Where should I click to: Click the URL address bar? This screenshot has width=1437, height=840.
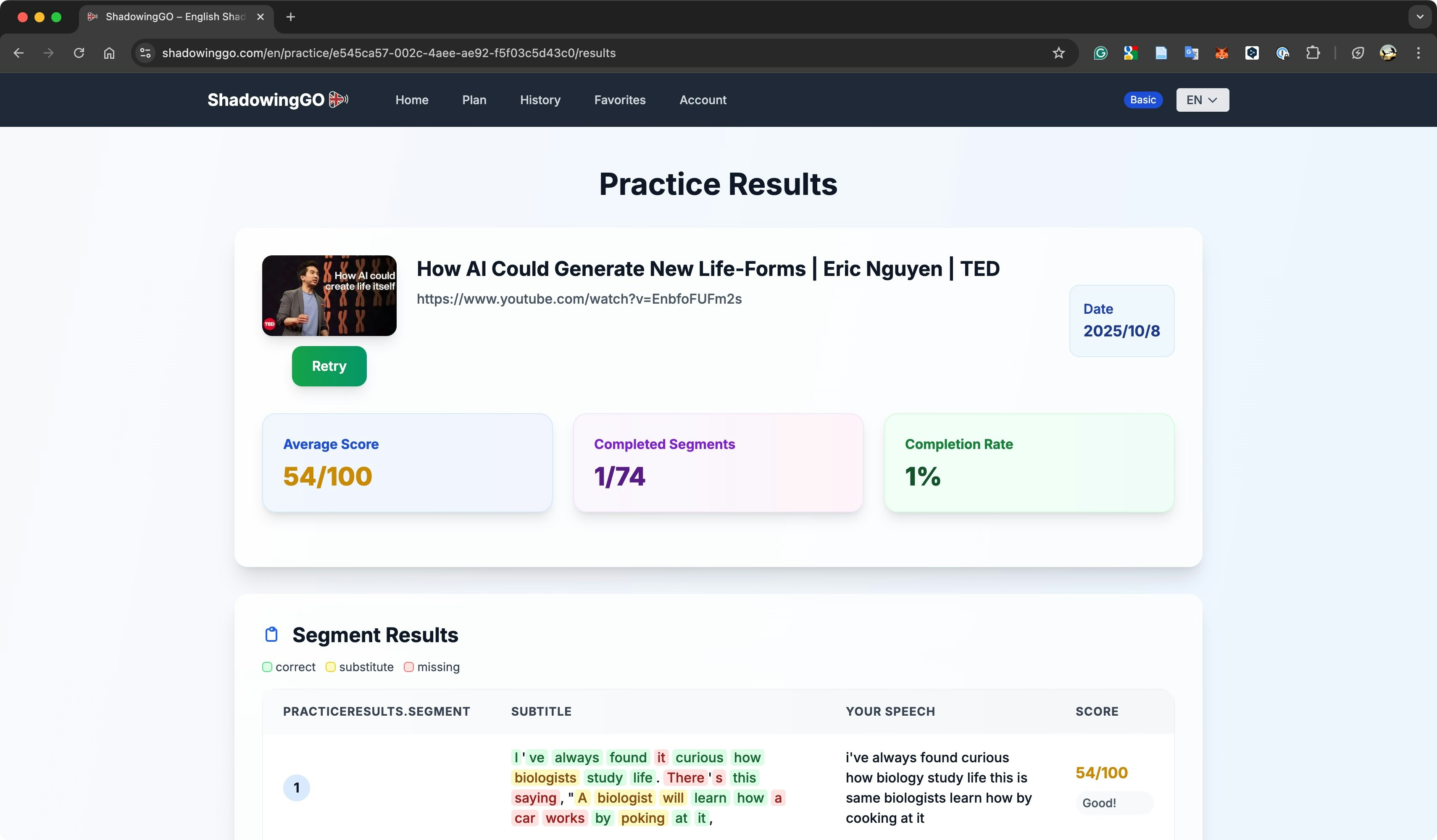click(570, 53)
